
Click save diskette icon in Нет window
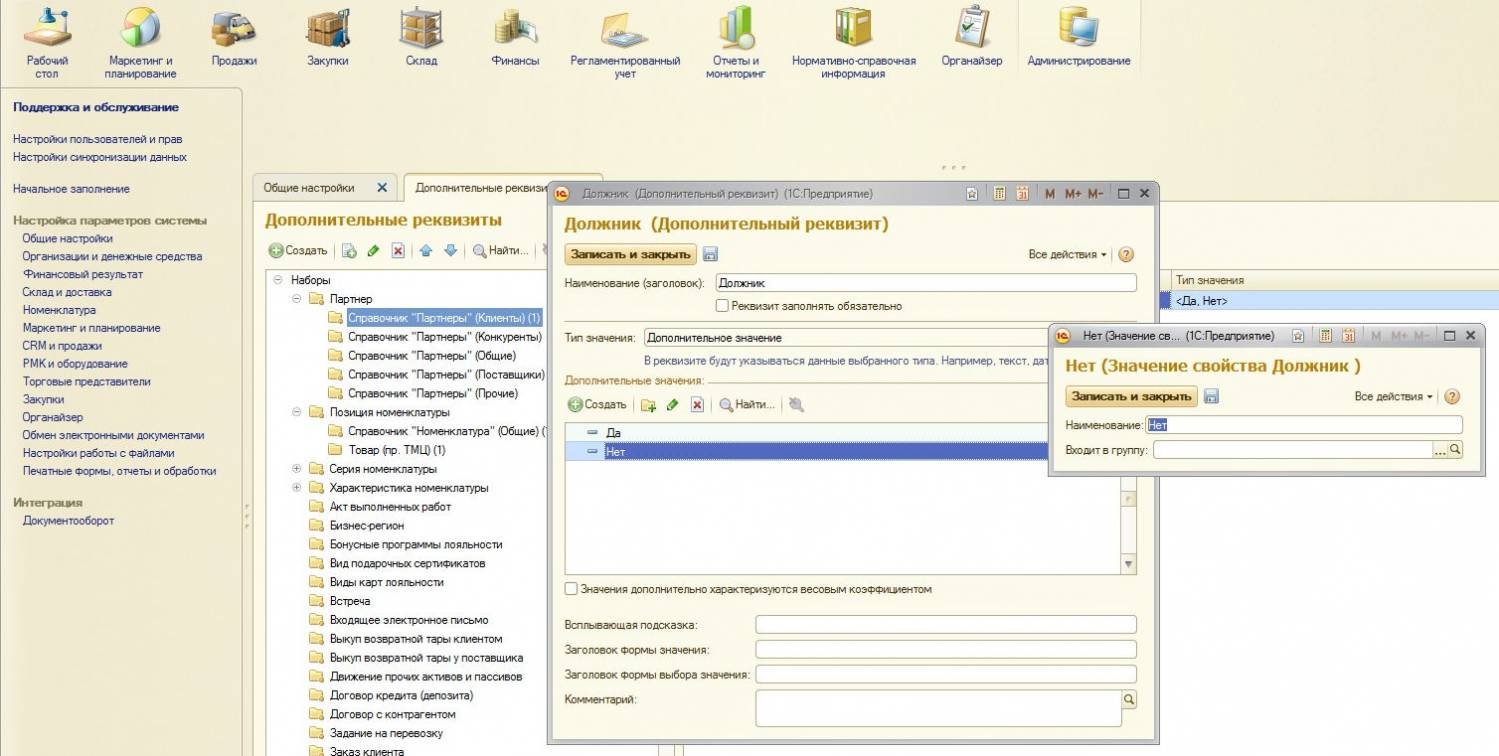[x=1211, y=397]
